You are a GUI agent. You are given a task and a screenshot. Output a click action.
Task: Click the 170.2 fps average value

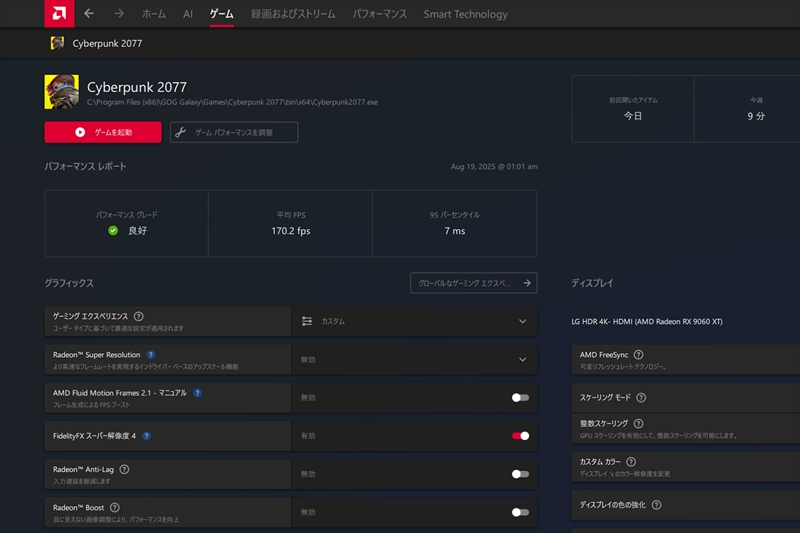click(x=291, y=231)
